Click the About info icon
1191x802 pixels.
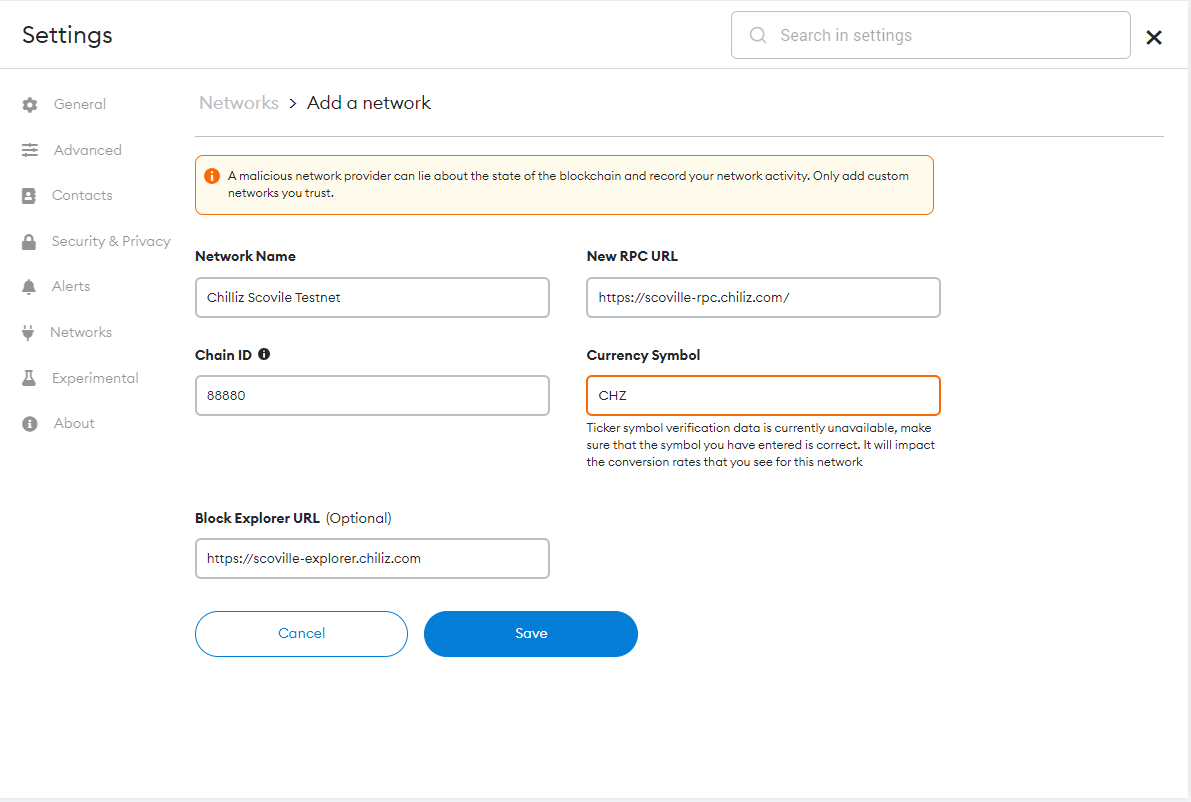point(30,424)
